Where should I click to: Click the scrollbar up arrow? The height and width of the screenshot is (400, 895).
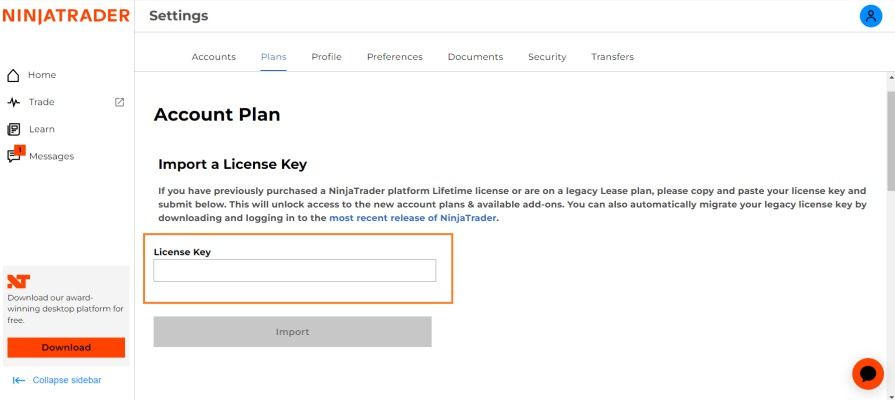tap(891, 77)
